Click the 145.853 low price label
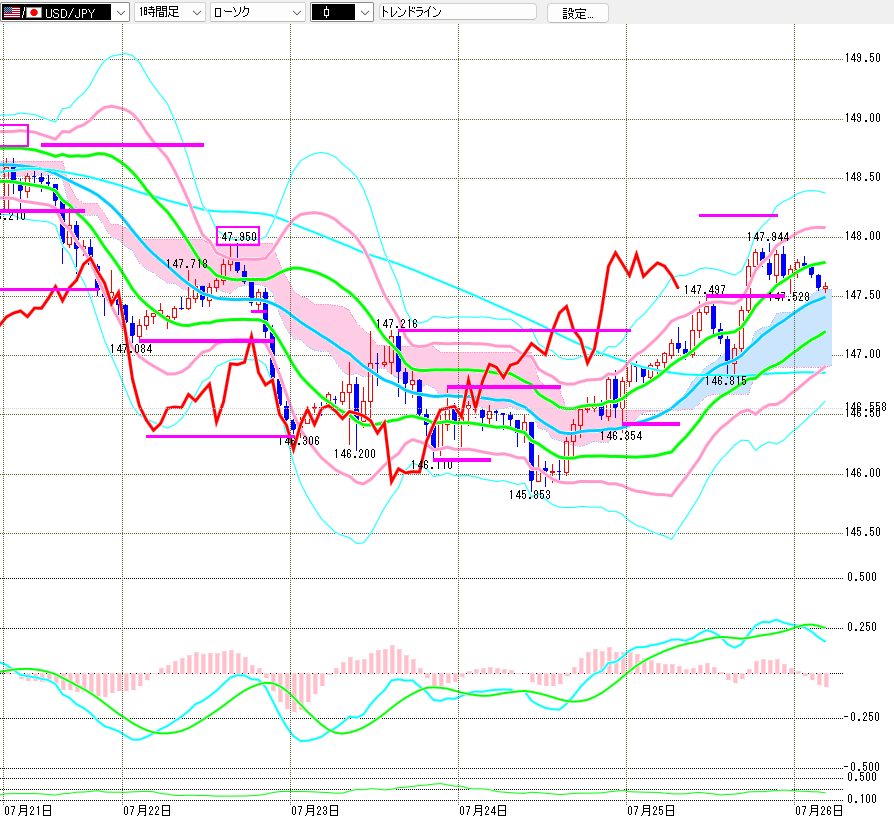This screenshot has height=820, width=894. [x=530, y=495]
